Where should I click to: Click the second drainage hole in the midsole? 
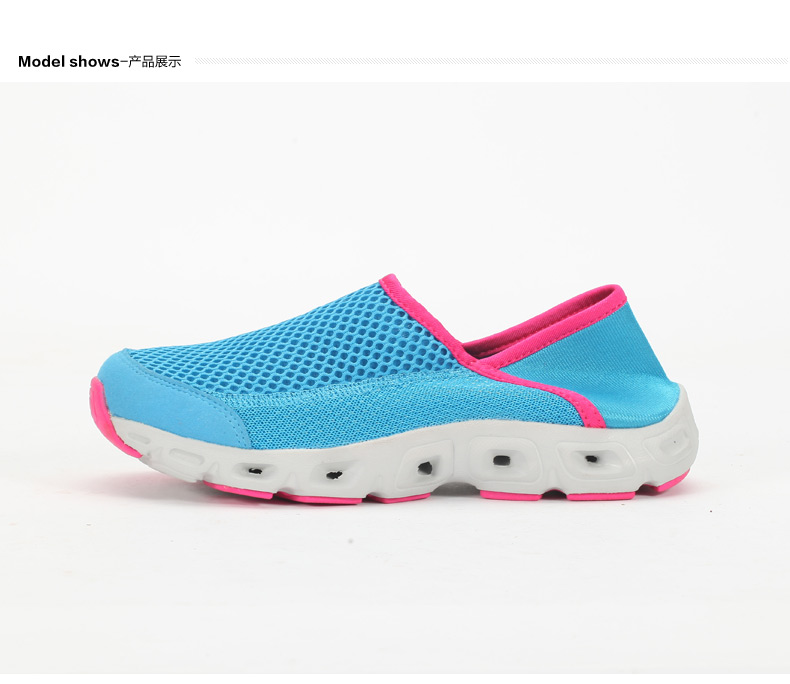[334, 474]
